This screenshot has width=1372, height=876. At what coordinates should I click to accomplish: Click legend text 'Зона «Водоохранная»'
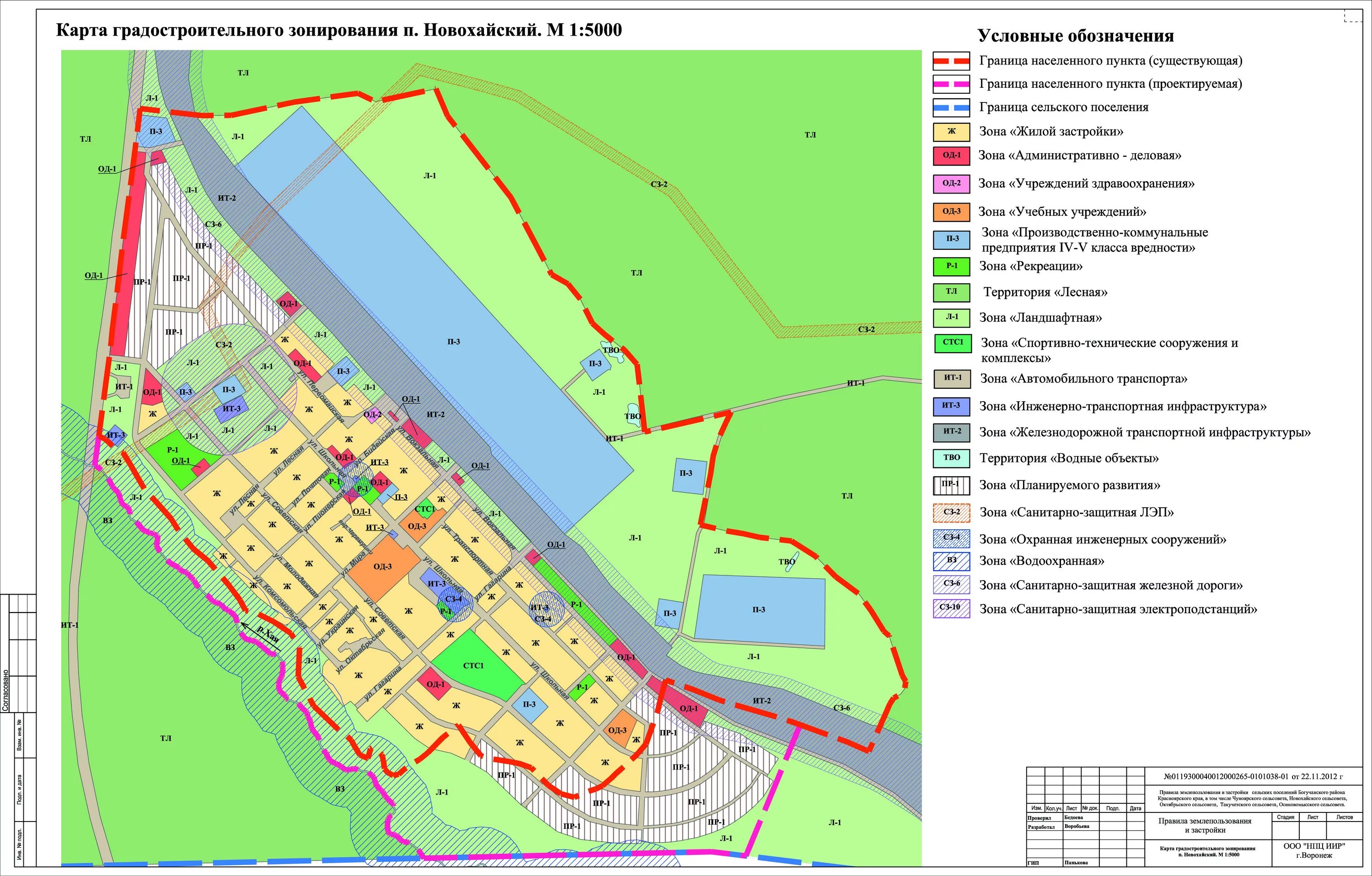(x=1041, y=561)
